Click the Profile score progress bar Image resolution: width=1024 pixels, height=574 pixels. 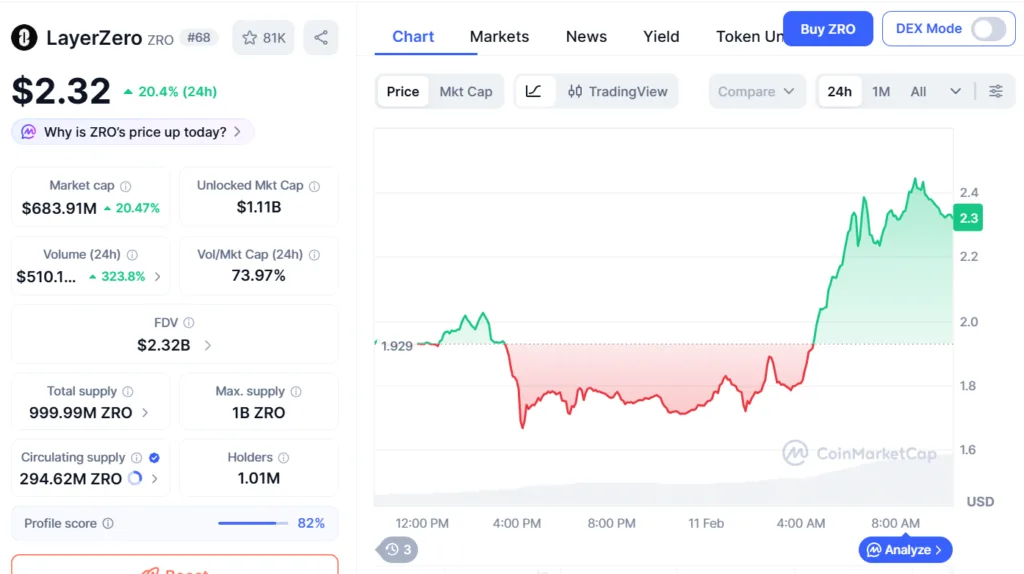coord(253,523)
